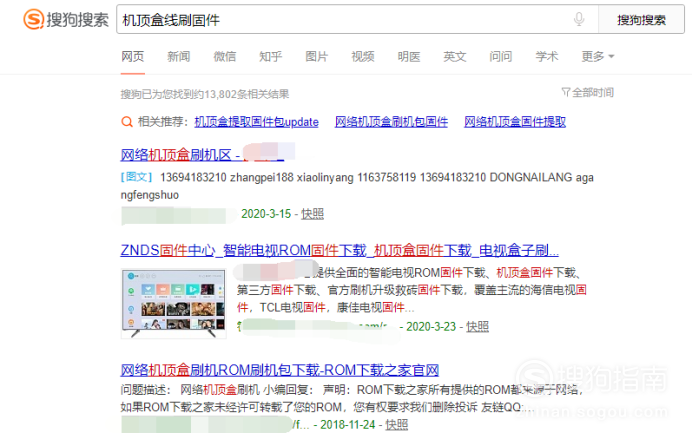Viewport: 692px width, 446px height.
Task: Click the 2020-3-15 date text
Action: (266, 214)
